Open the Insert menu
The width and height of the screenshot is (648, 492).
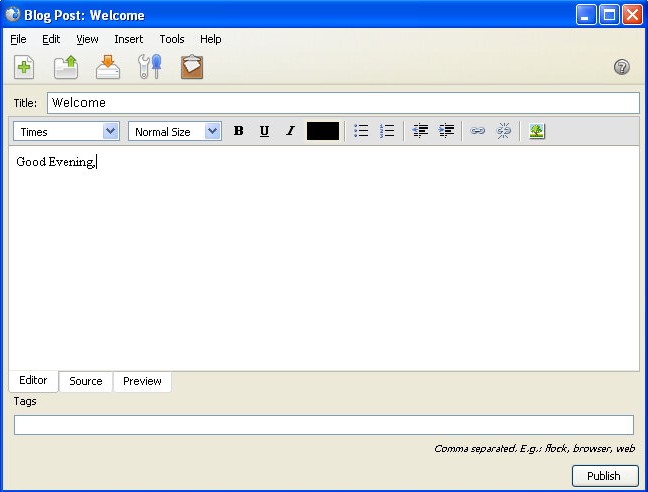(x=128, y=39)
